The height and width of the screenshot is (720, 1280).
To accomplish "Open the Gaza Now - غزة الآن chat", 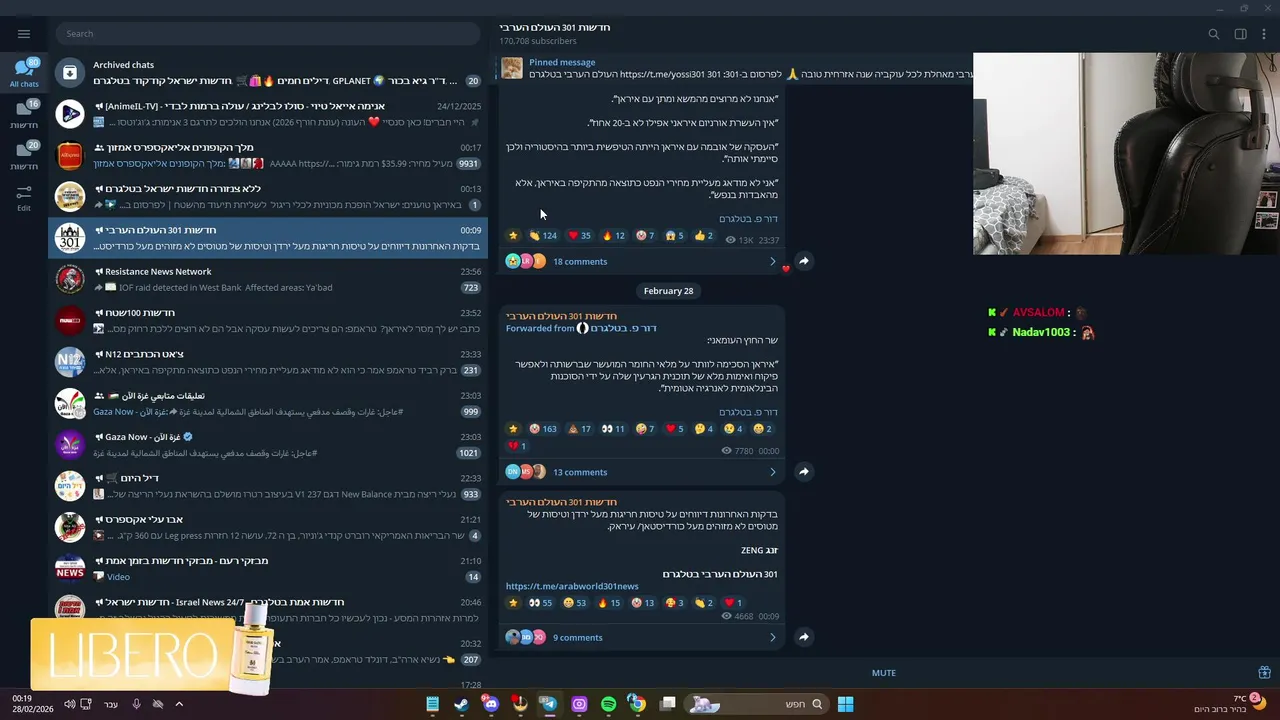I will (x=268, y=445).
